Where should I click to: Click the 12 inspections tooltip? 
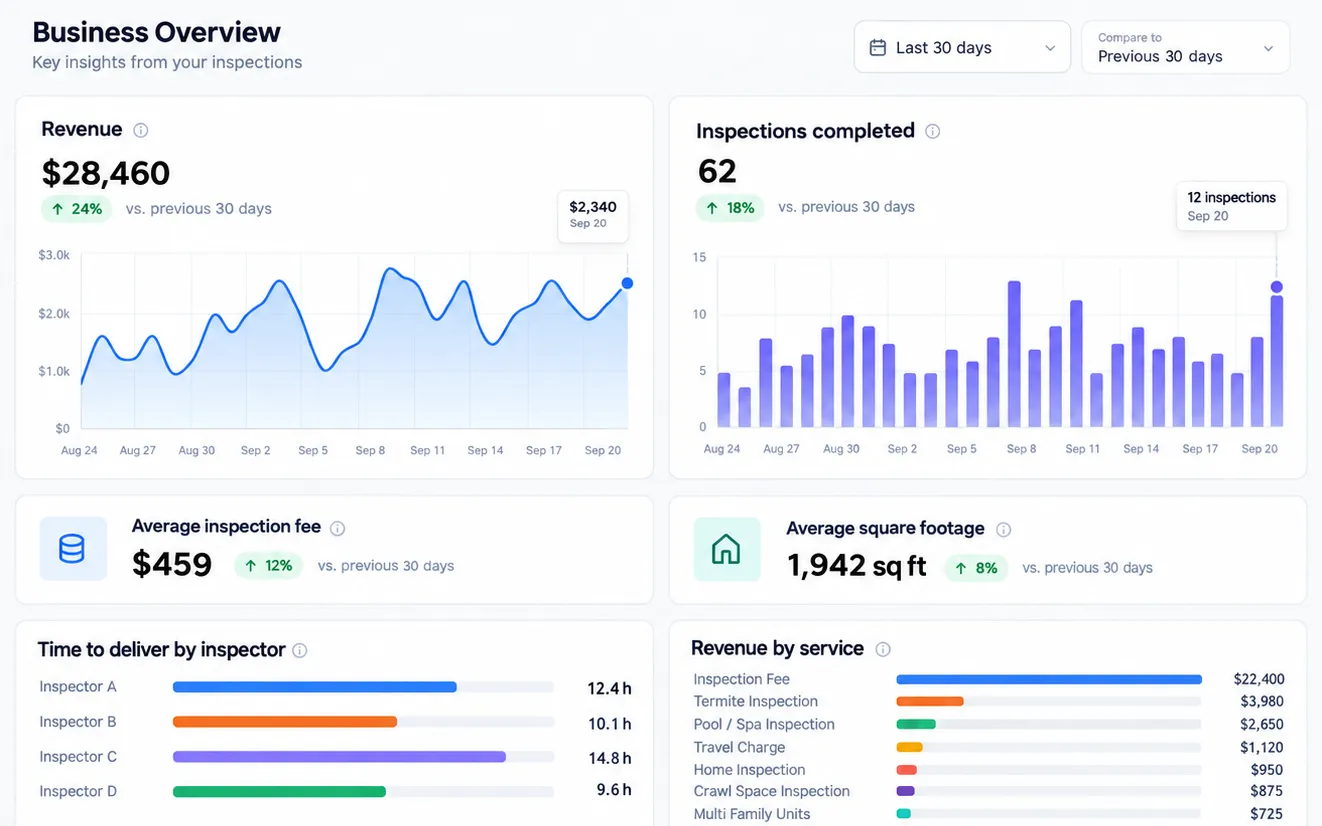coord(1231,206)
